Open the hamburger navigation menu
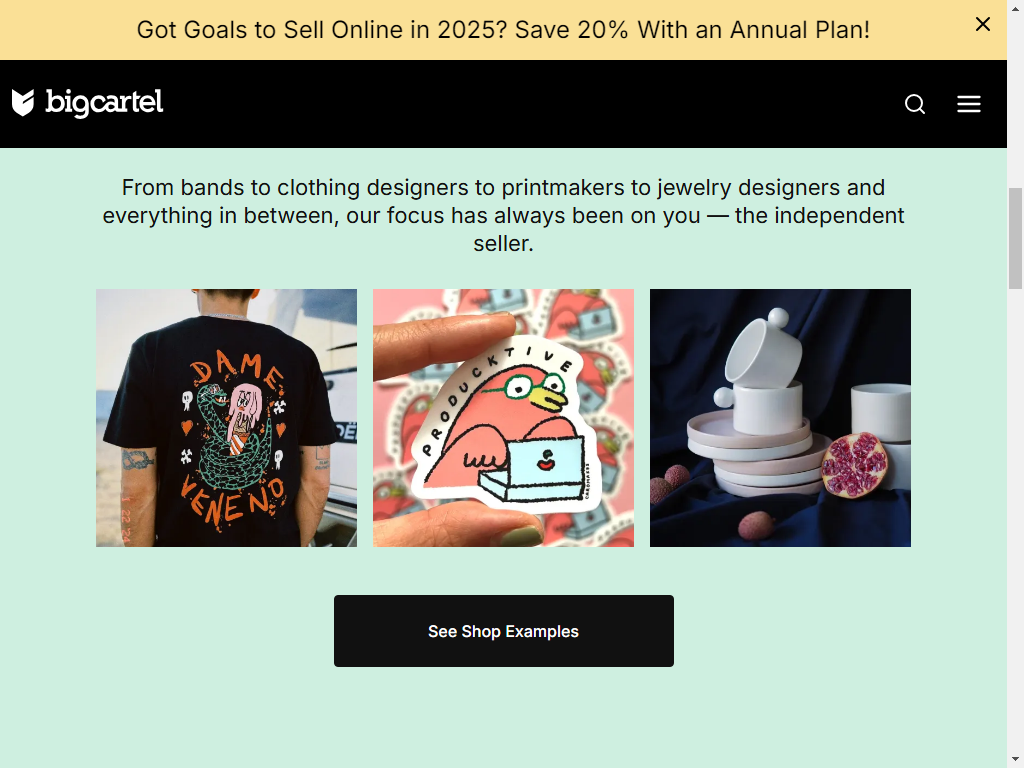1024x768 pixels. pyautogui.click(x=968, y=104)
